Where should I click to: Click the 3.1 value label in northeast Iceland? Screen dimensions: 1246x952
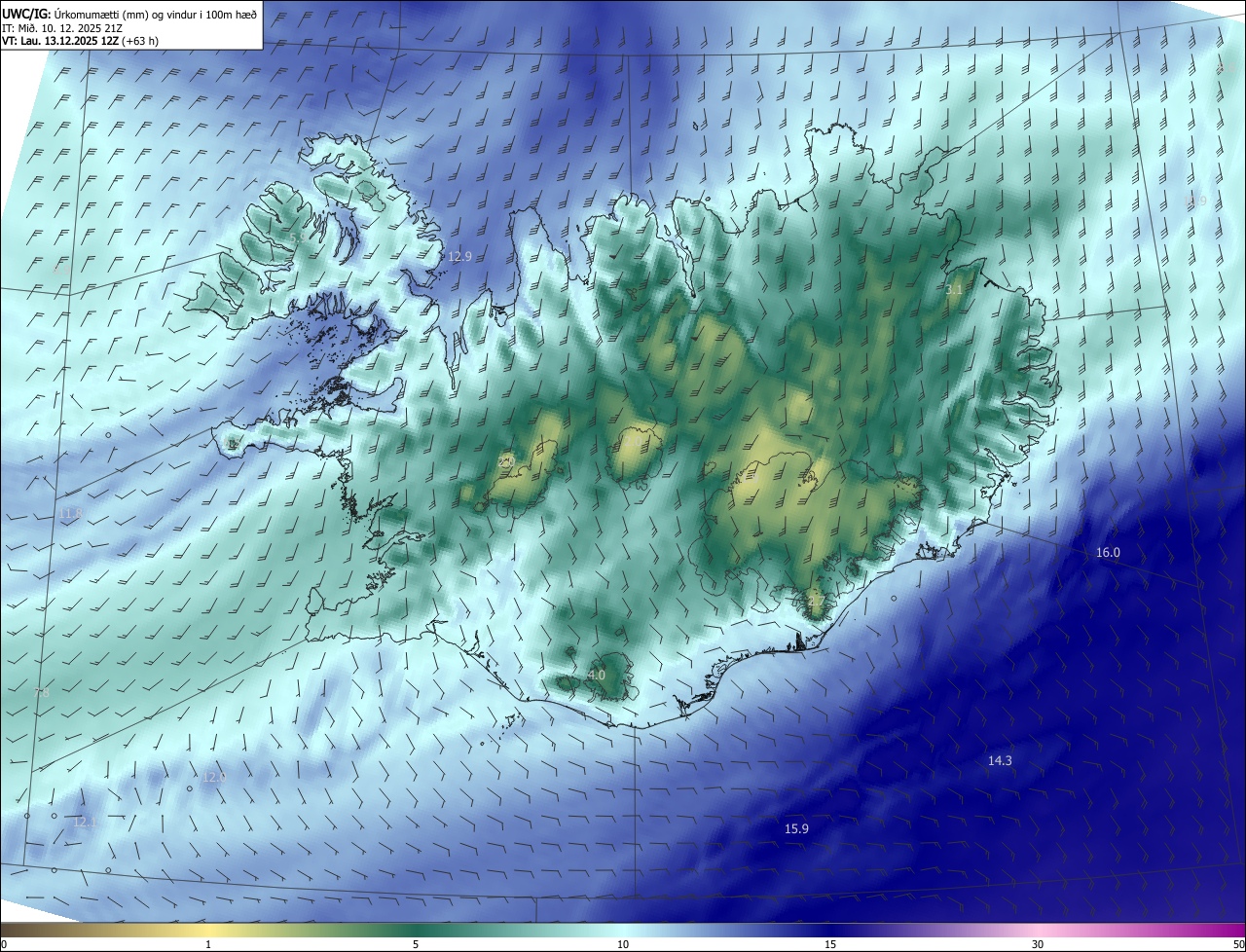954,290
